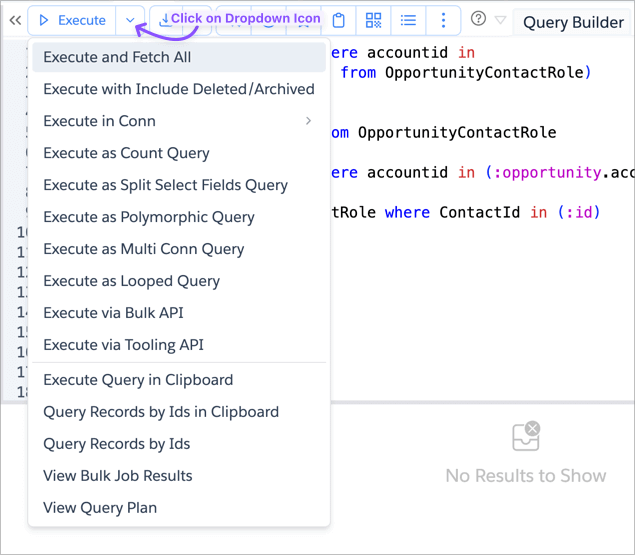The image size is (635, 555).
Task: Open View Query Plan
Action: 100,508
